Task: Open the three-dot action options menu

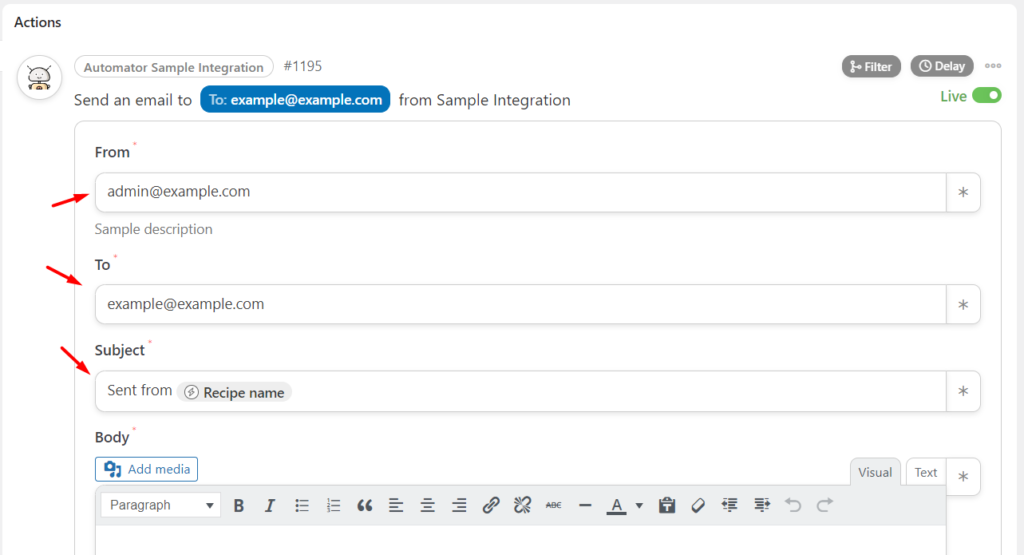Action: [993, 66]
